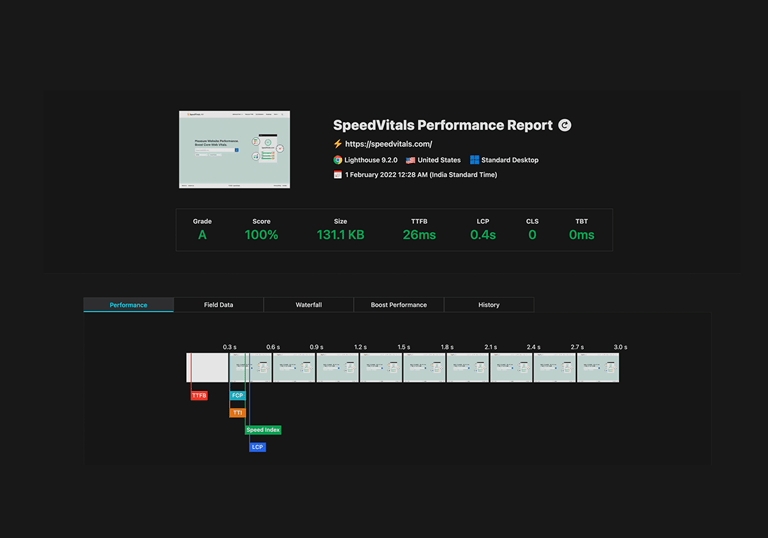Select the Performance tab
Screen dimensions: 768x538
[x=128, y=305]
